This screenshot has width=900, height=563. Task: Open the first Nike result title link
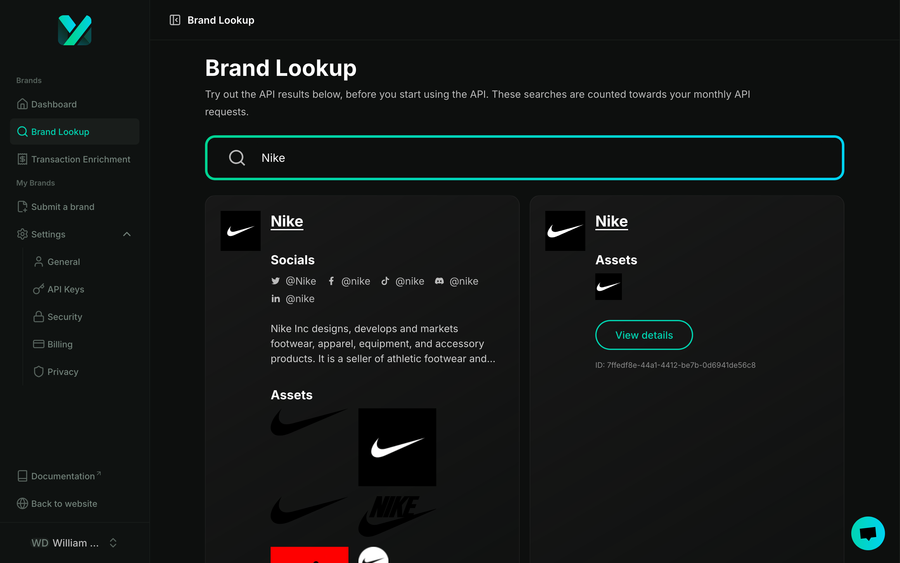tap(286, 222)
